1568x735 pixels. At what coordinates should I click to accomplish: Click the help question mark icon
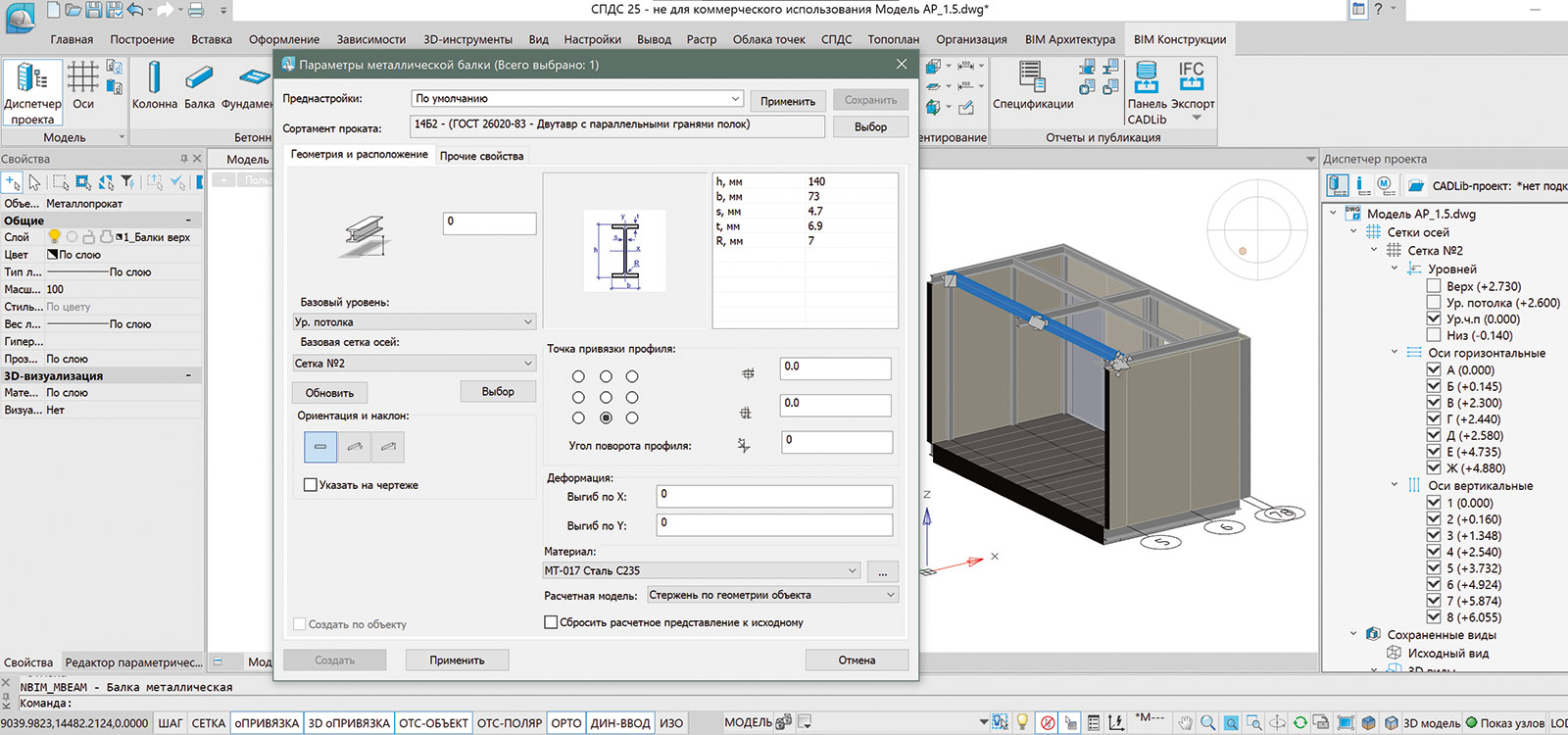1379,9
